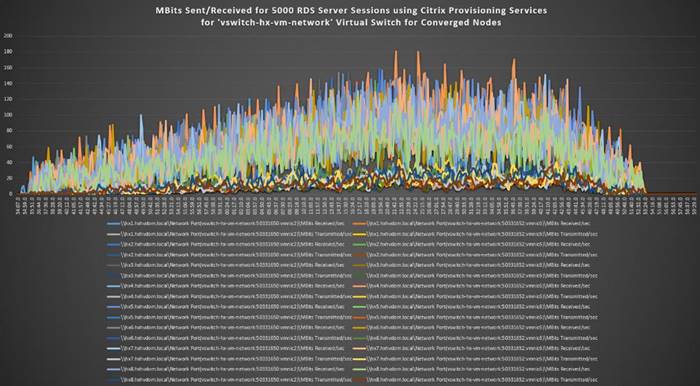Image resolution: width=700 pixels, height=386 pixels.
Task: Click the y-axis label 100
Action: [8, 115]
